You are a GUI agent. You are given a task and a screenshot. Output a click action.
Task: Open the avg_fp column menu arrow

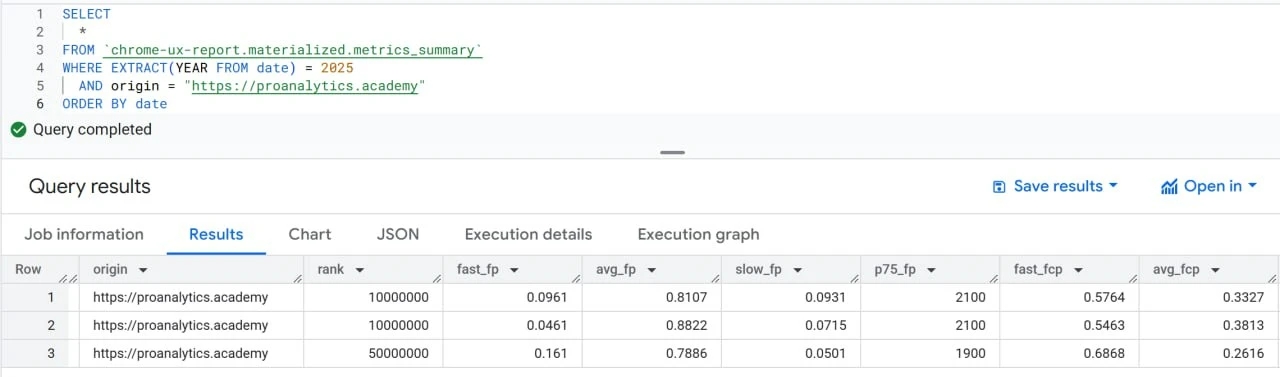(x=651, y=270)
